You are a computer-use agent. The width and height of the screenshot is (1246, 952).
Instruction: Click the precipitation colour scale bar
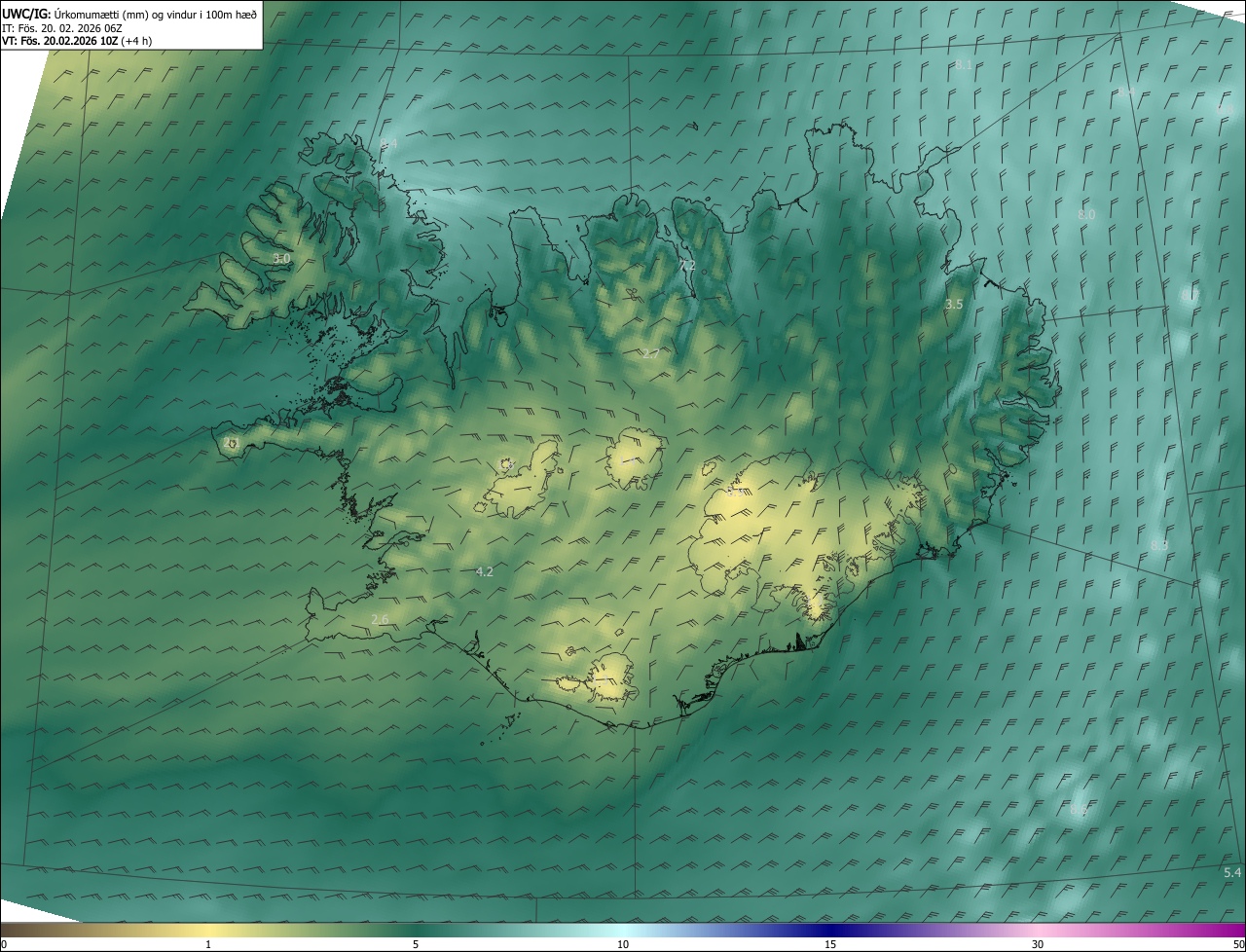[x=623, y=930]
